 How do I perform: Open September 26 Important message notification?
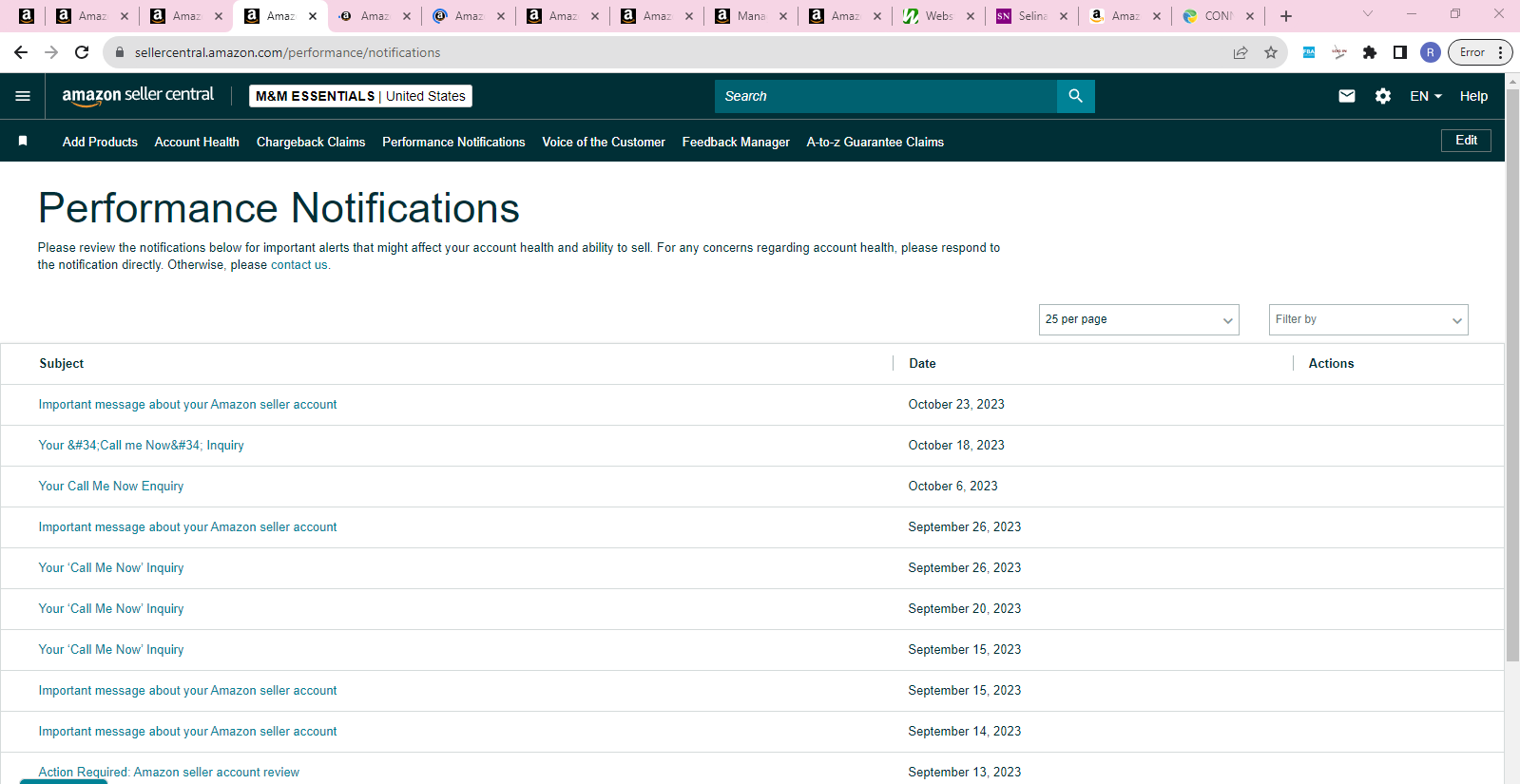pos(187,527)
